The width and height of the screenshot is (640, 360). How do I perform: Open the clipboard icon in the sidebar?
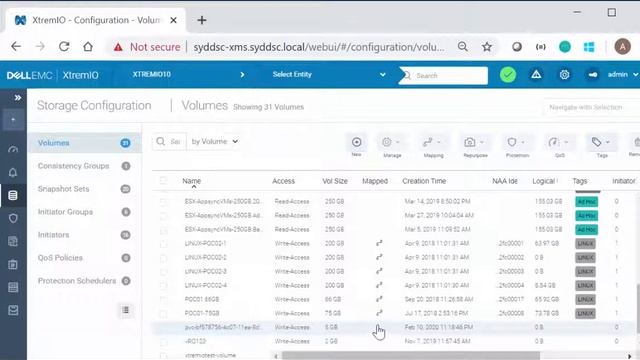pos(13,264)
